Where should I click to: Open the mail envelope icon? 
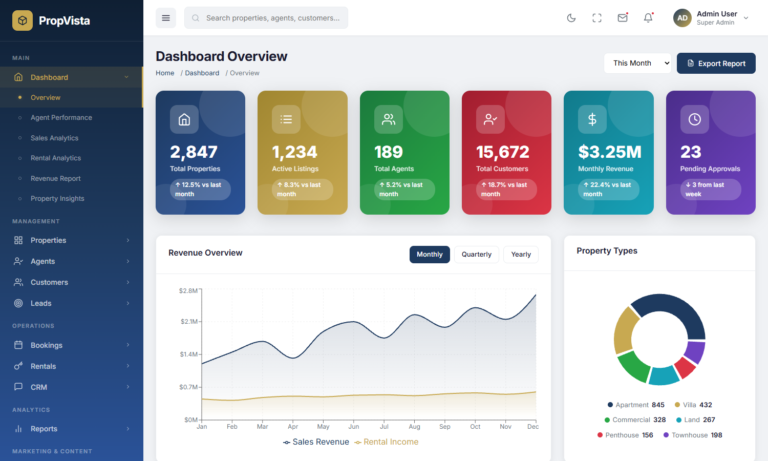click(623, 18)
